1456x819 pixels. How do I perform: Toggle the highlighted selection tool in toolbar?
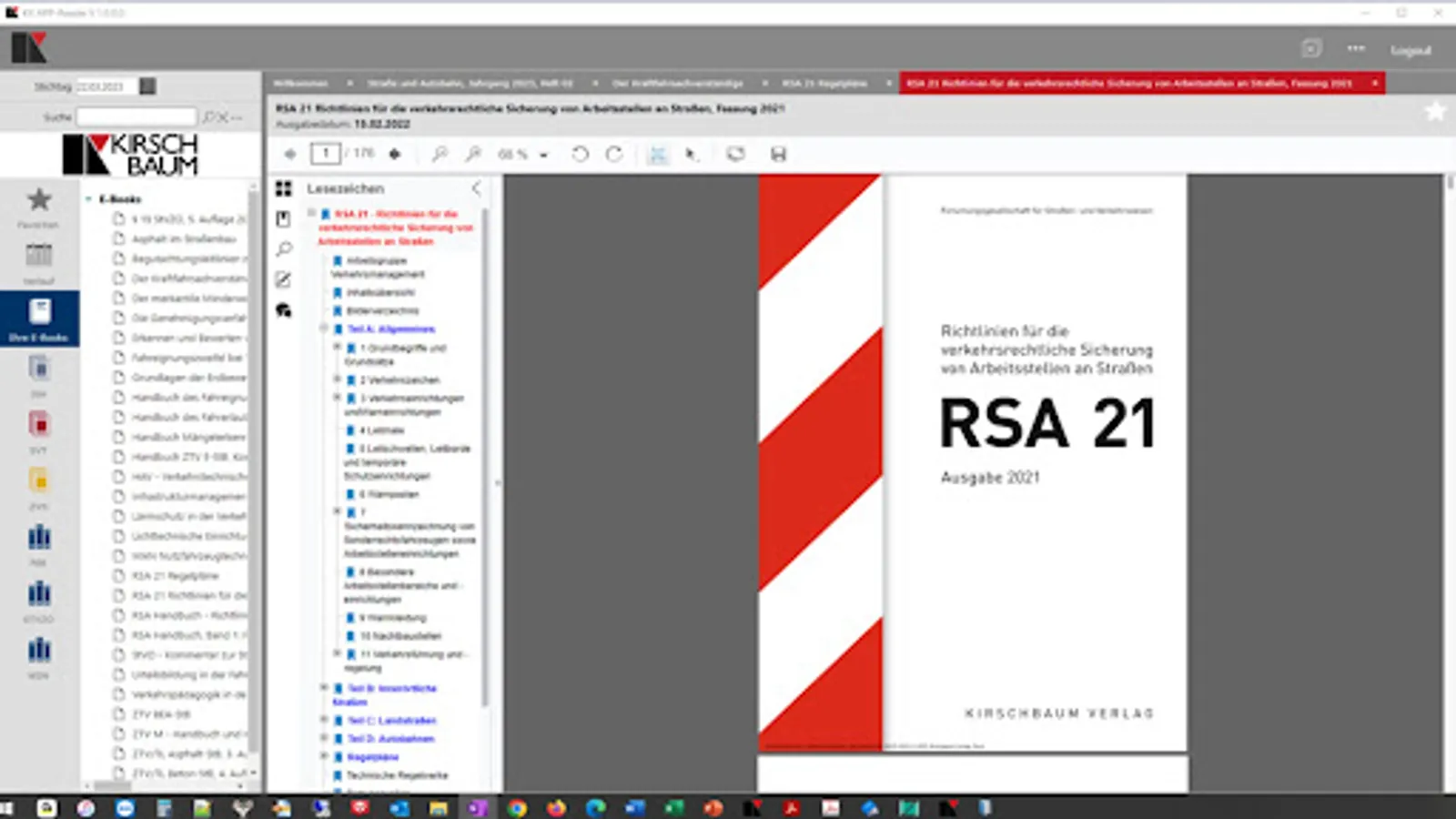[657, 154]
